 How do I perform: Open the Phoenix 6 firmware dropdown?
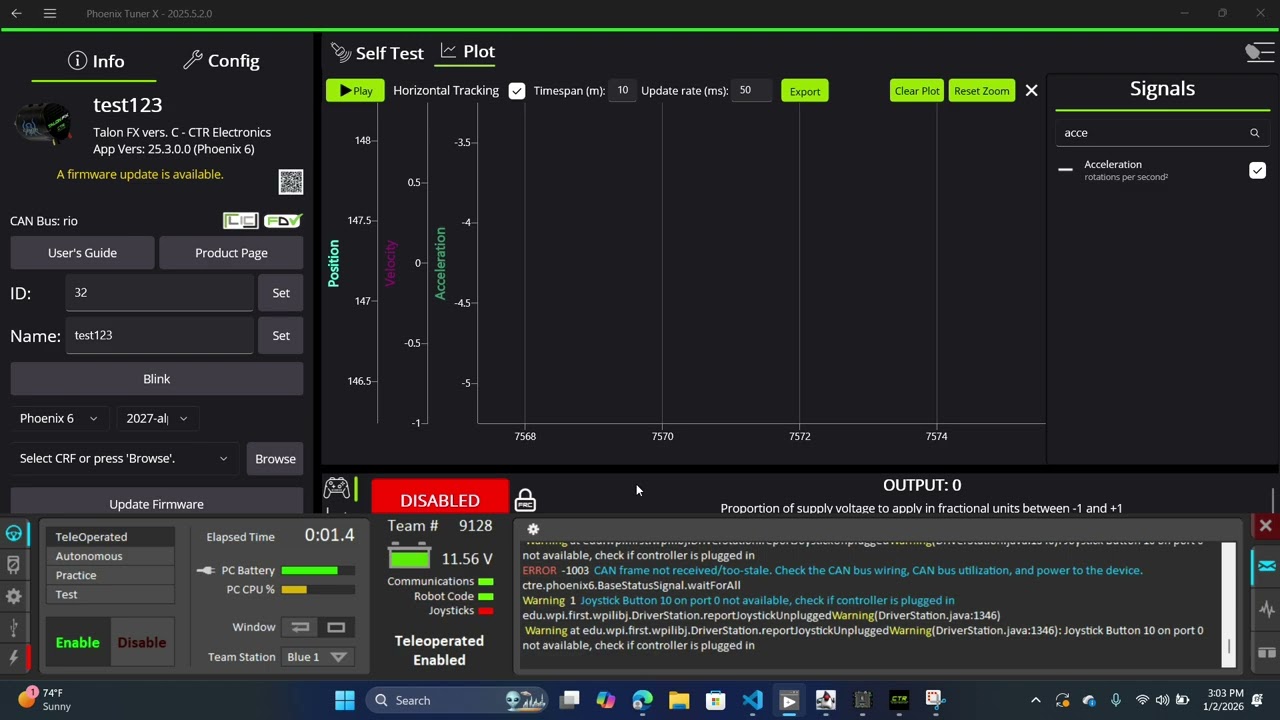point(59,418)
